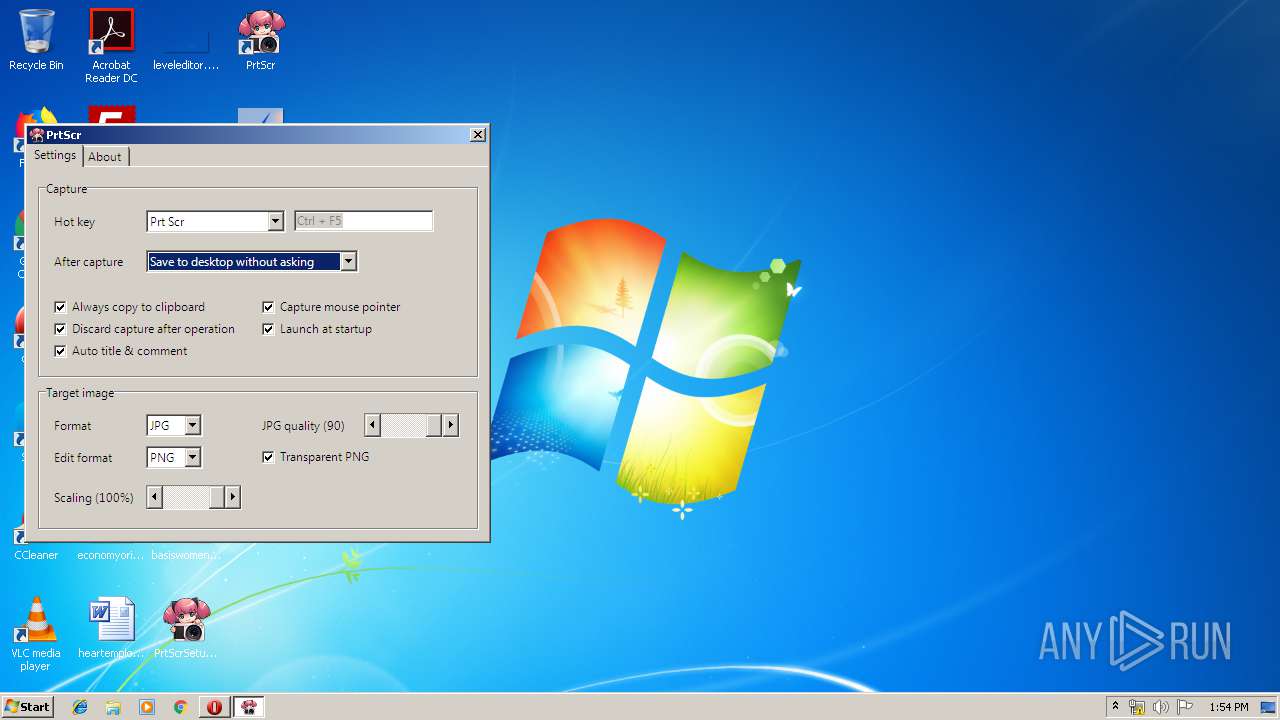
Task: Click JPG quality slider right arrow
Action: (451, 425)
